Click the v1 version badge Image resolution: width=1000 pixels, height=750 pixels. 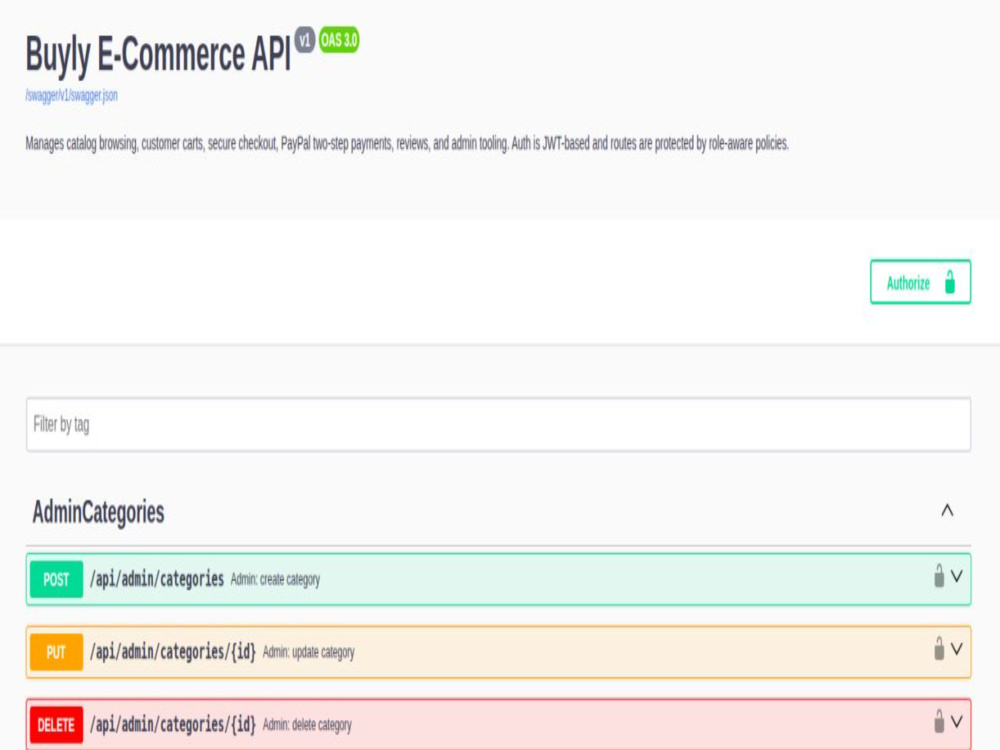[305, 40]
